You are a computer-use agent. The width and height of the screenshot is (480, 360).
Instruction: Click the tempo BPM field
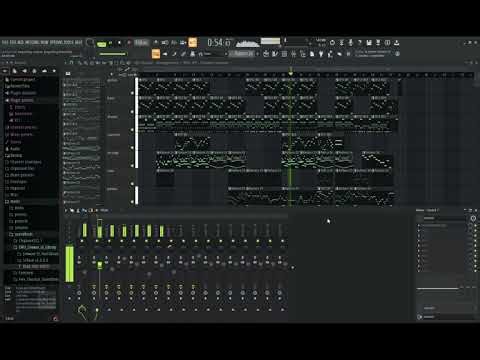[141, 43]
